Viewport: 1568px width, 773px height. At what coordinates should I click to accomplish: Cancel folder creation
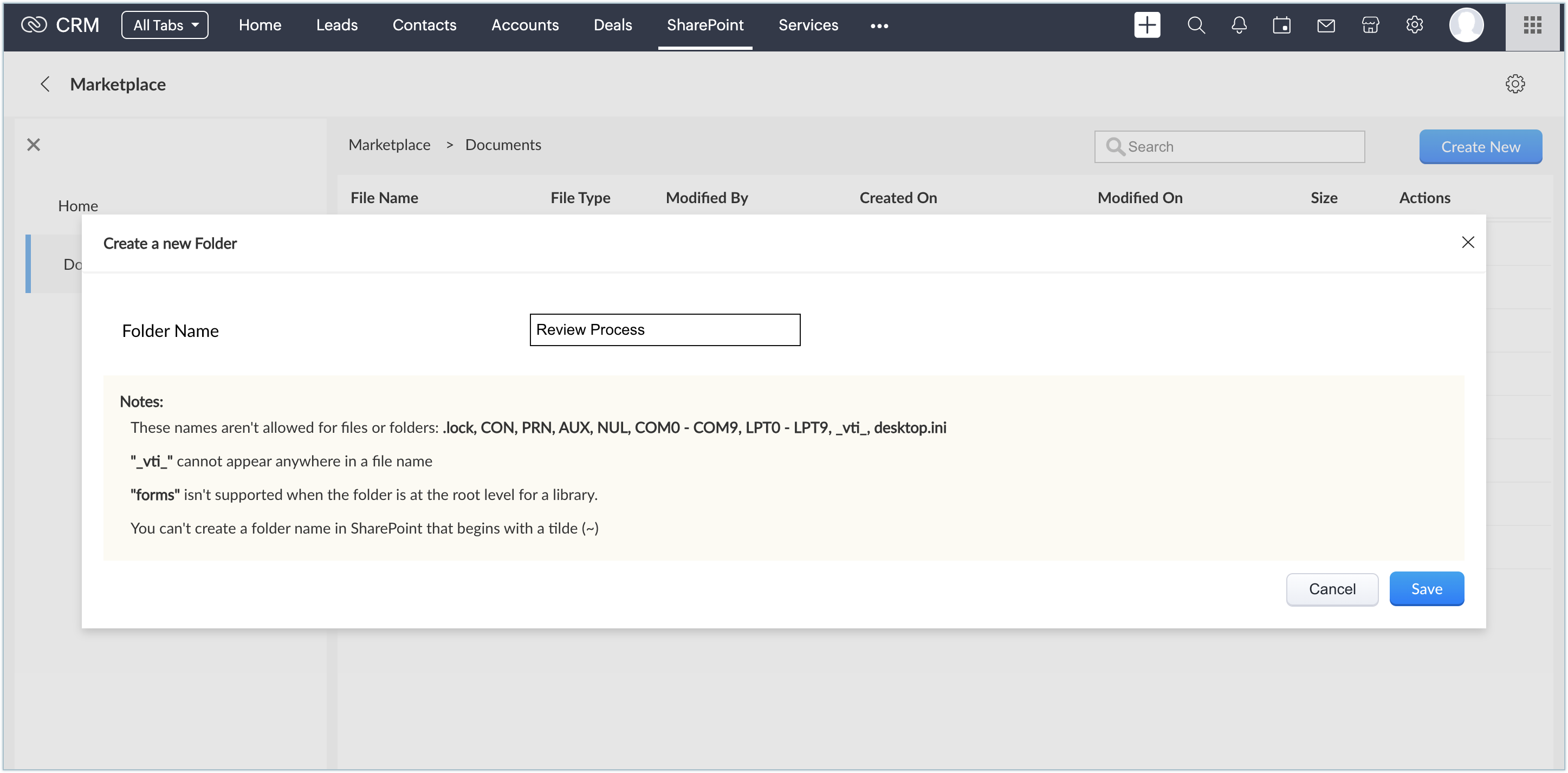[x=1332, y=589]
